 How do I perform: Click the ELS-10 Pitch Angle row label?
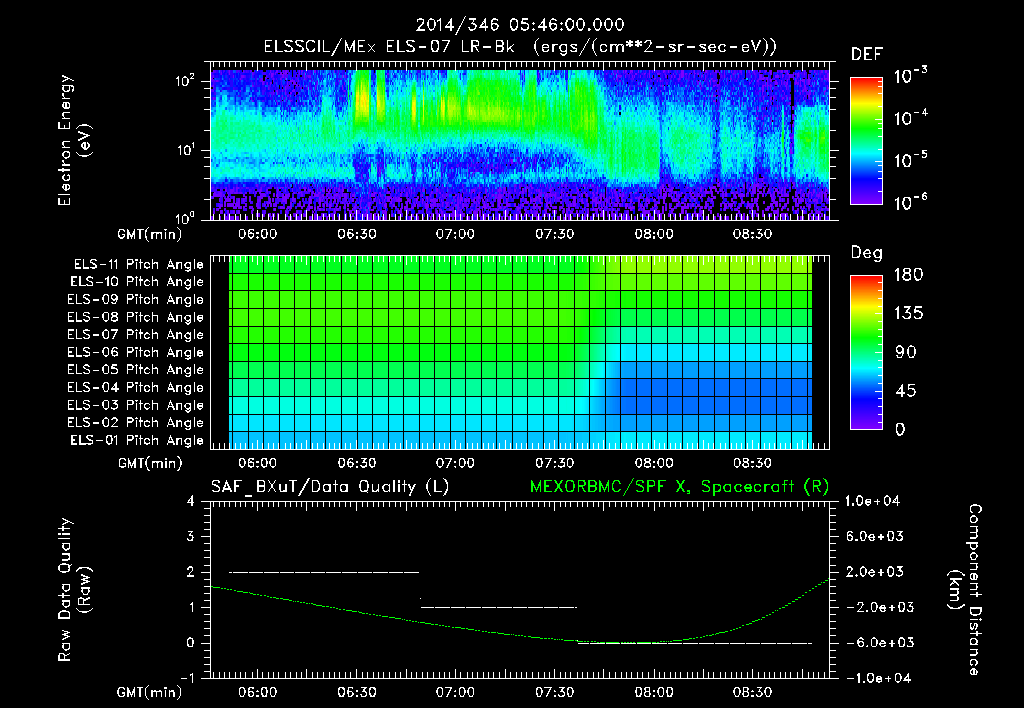click(x=137, y=282)
